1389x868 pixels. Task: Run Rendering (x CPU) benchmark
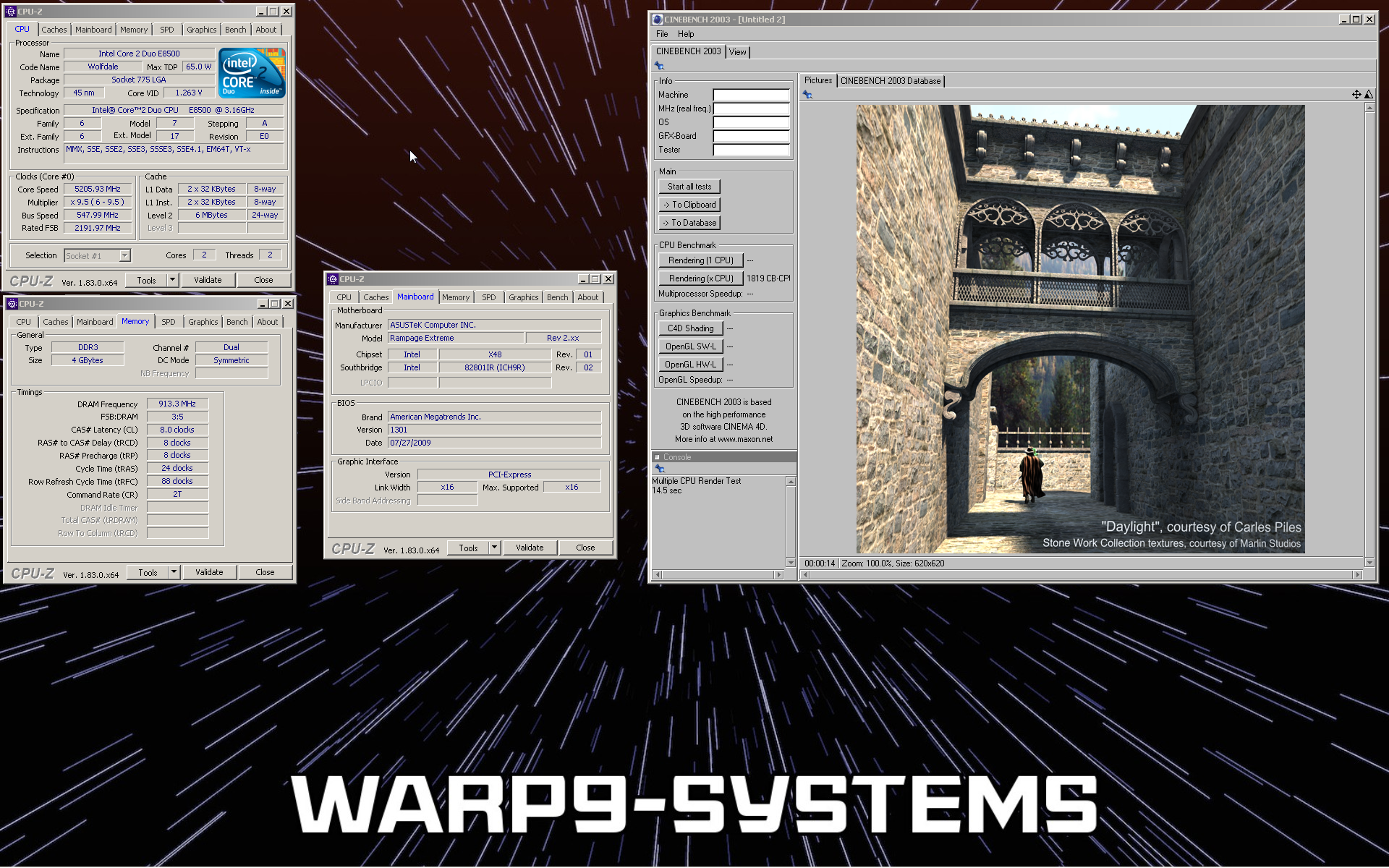click(x=701, y=278)
